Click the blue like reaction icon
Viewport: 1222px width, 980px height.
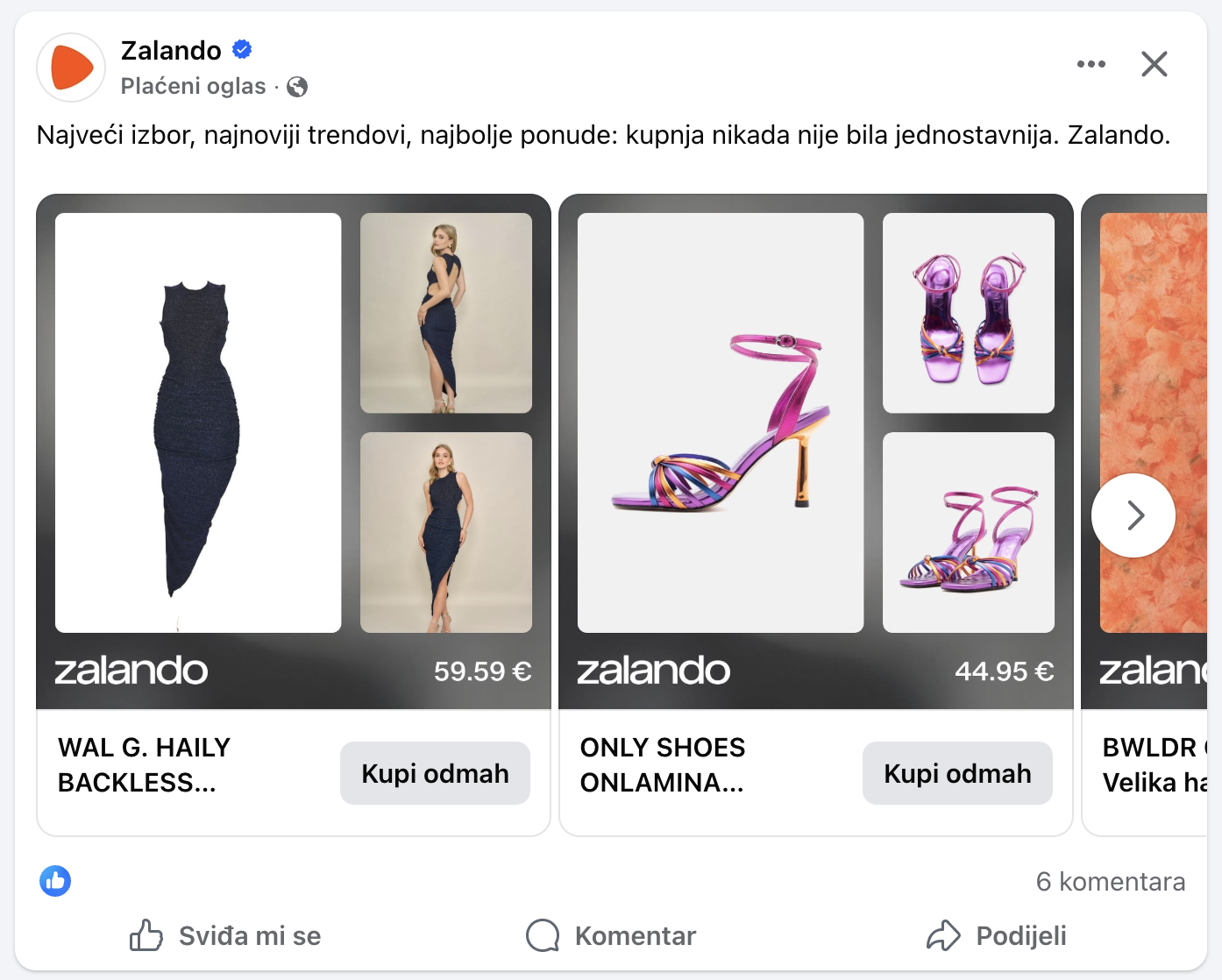coord(55,881)
